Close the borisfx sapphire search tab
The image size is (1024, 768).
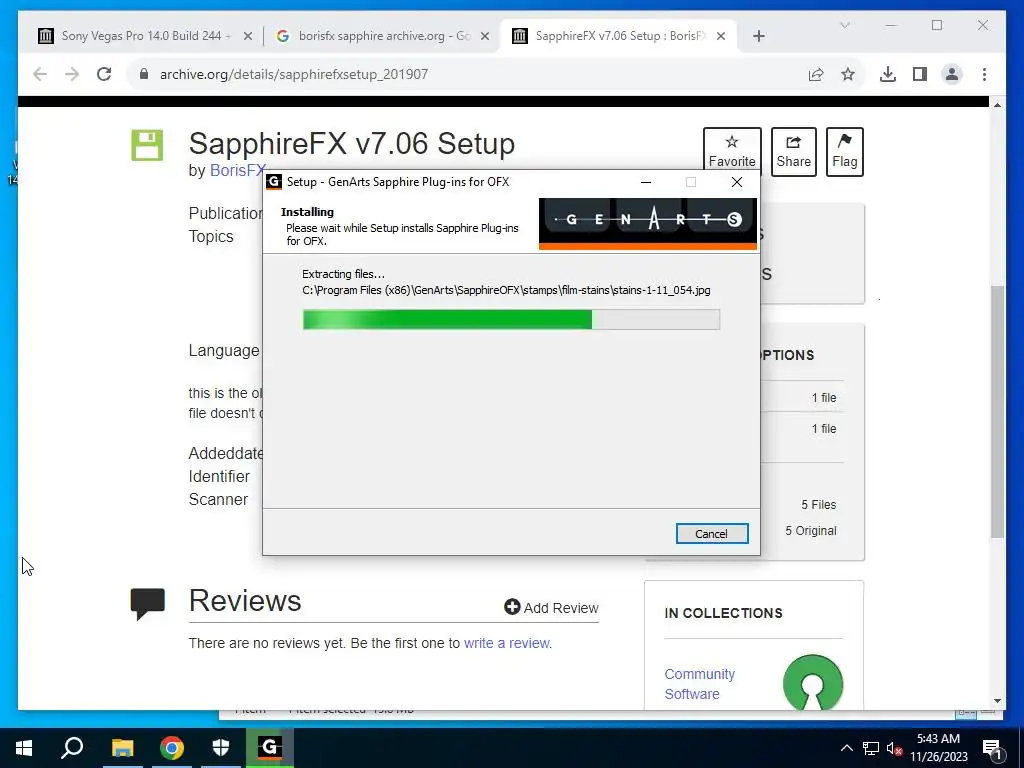pyautogui.click(x=485, y=37)
